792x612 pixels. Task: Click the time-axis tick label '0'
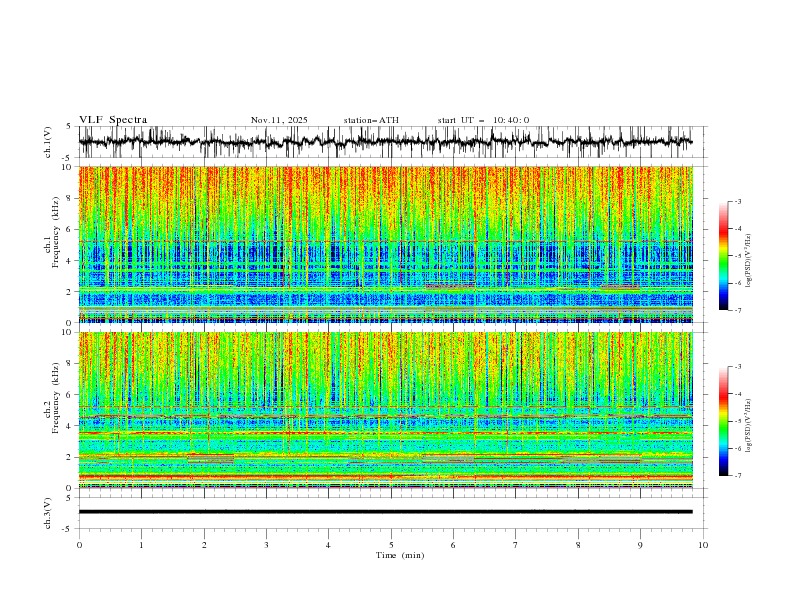click(x=79, y=545)
